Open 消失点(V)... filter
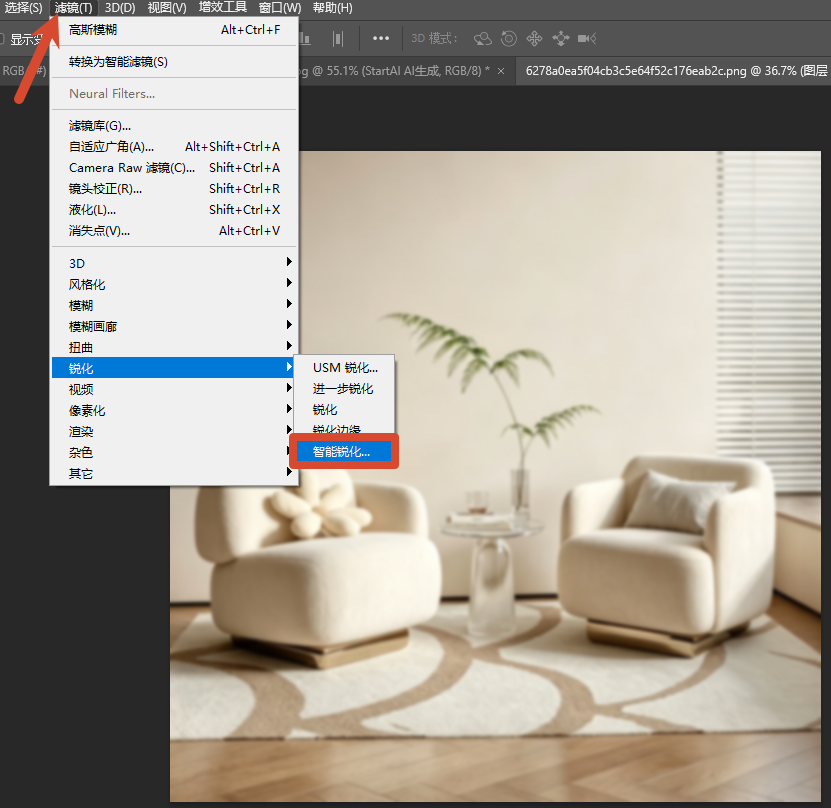The width and height of the screenshot is (831, 808). pyautogui.click(x=174, y=231)
